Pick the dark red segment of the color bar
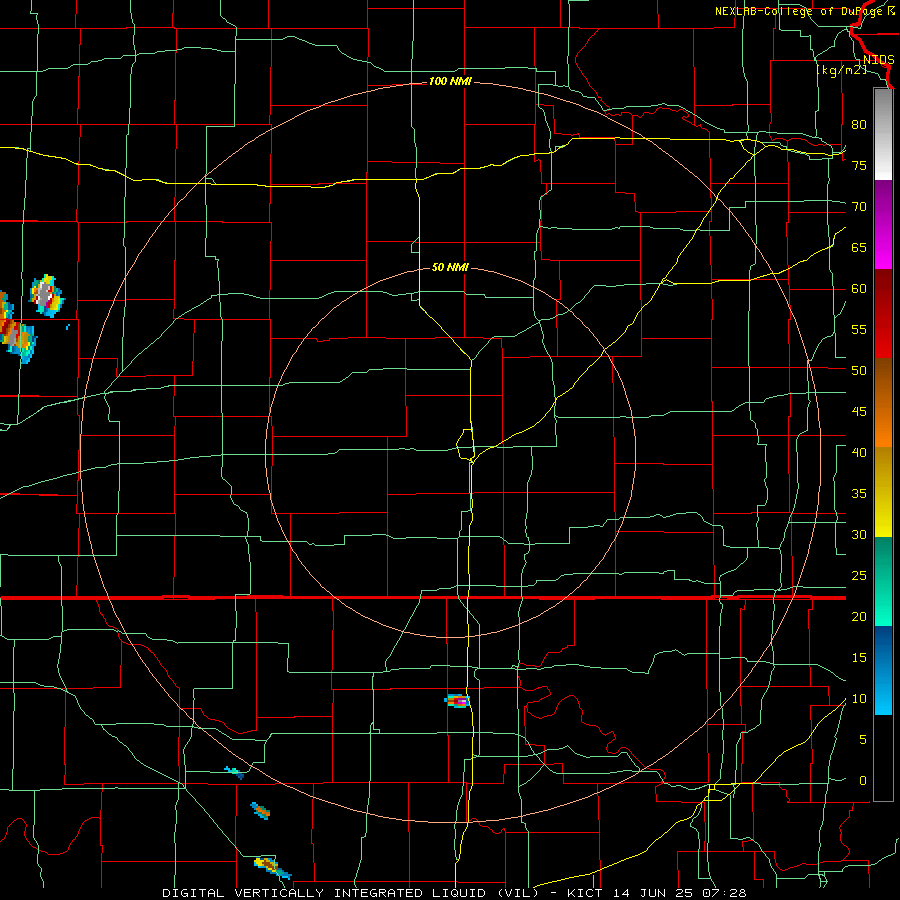This screenshot has width=900, height=900. point(883,314)
